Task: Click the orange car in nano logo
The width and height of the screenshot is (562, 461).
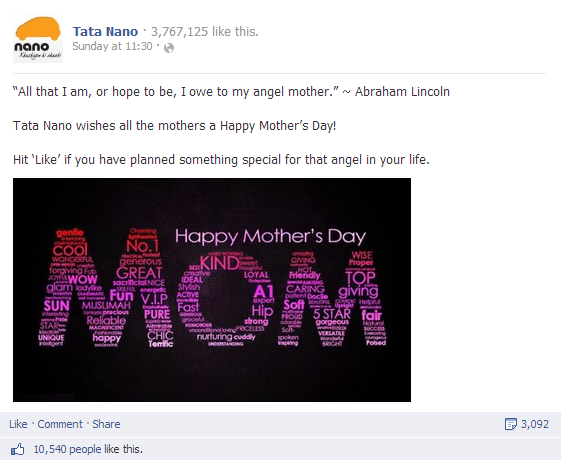Action: pos(38,29)
